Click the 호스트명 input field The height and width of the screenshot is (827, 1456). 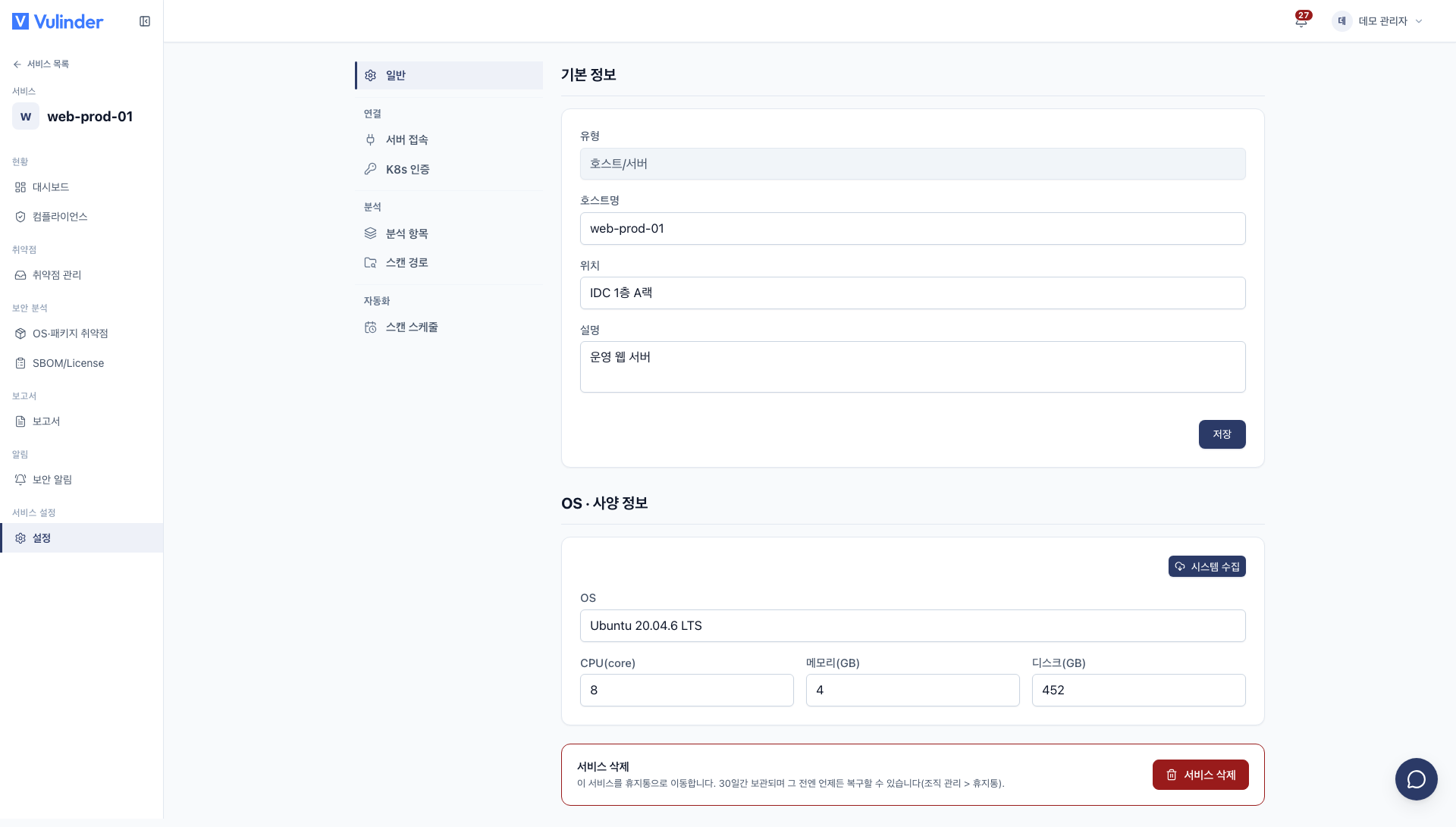(912, 228)
